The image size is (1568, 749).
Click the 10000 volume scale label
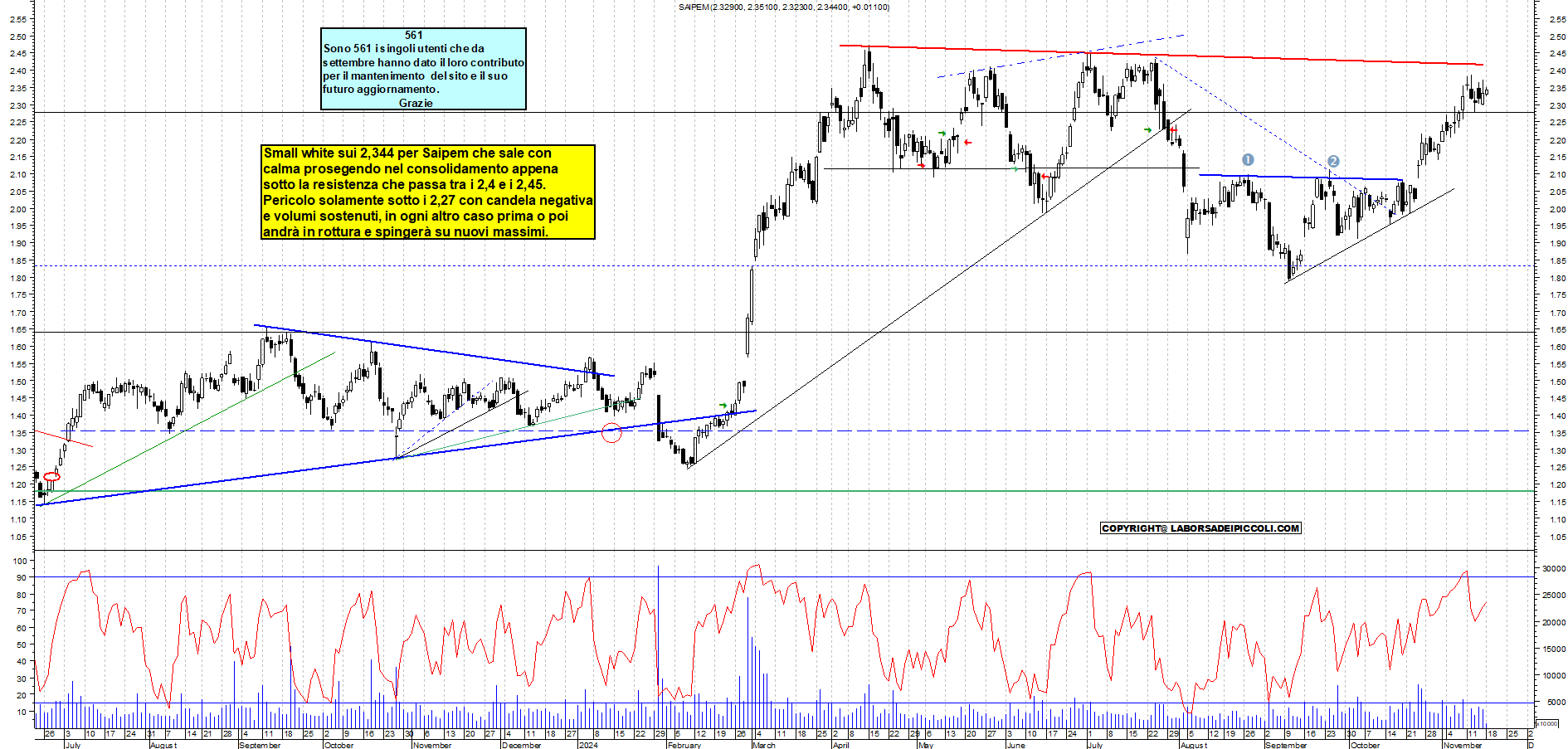click(1553, 676)
